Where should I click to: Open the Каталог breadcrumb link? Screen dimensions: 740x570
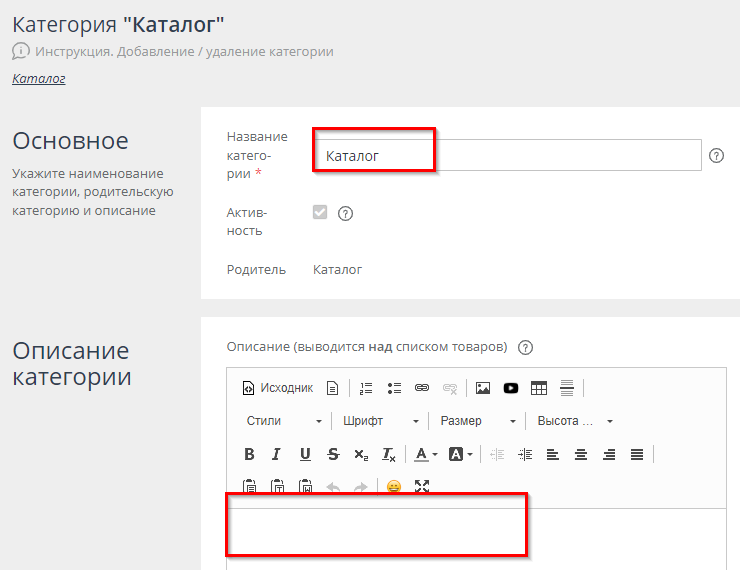[x=39, y=78]
